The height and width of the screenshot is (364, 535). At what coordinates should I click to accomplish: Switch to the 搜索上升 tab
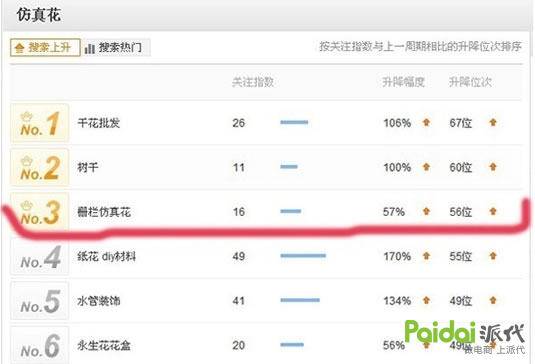point(45,47)
